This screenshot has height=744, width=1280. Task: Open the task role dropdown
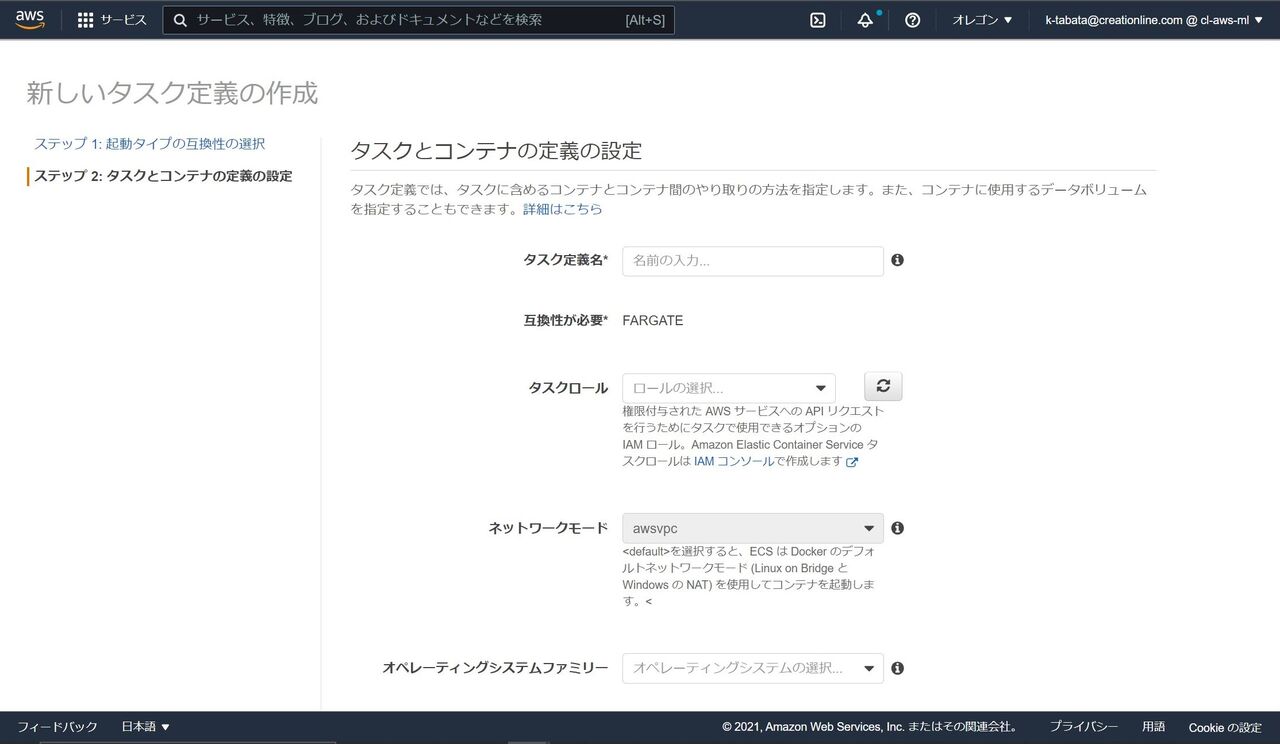[x=729, y=388]
